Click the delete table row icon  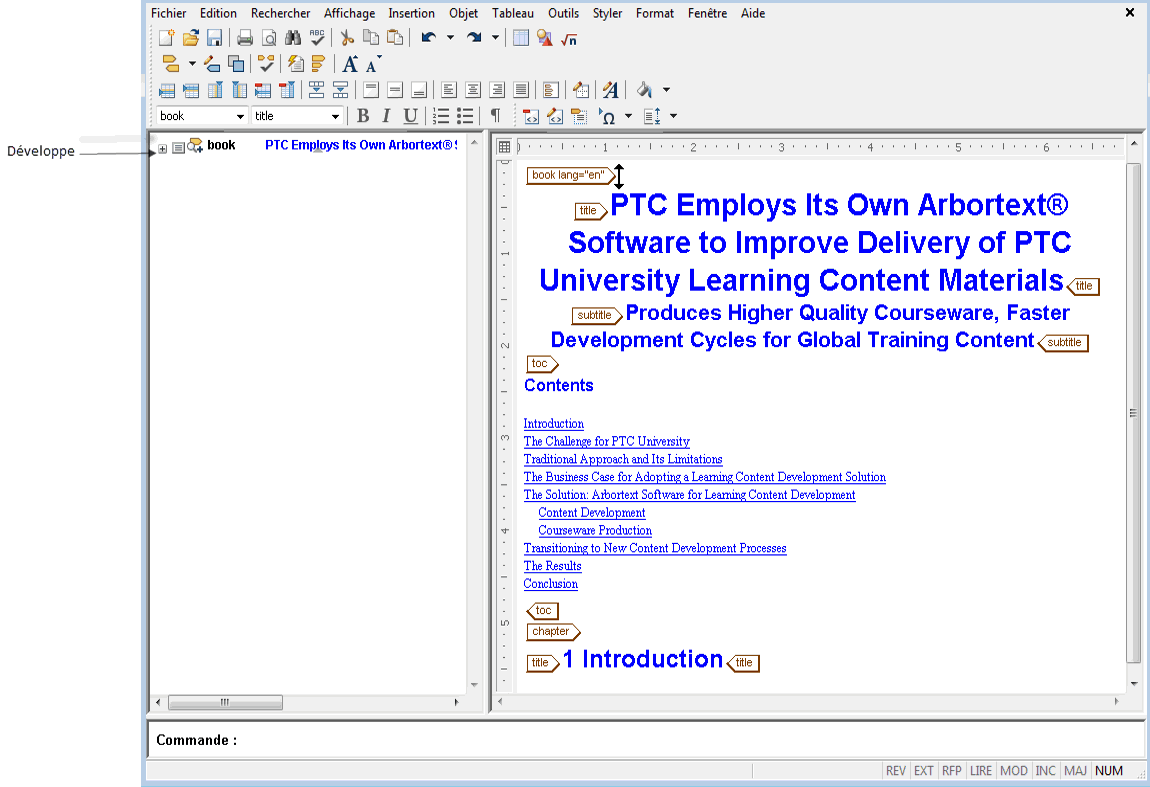(x=263, y=90)
